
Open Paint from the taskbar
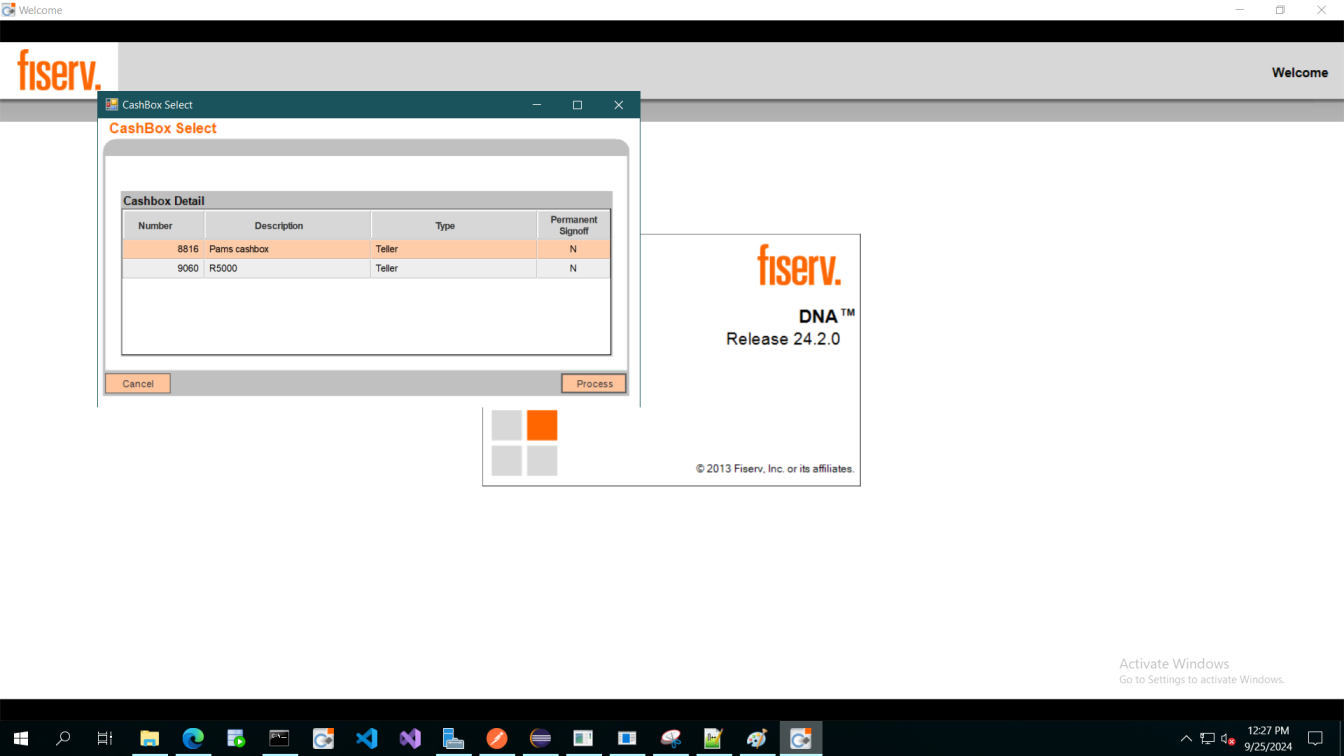click(757, 739)
